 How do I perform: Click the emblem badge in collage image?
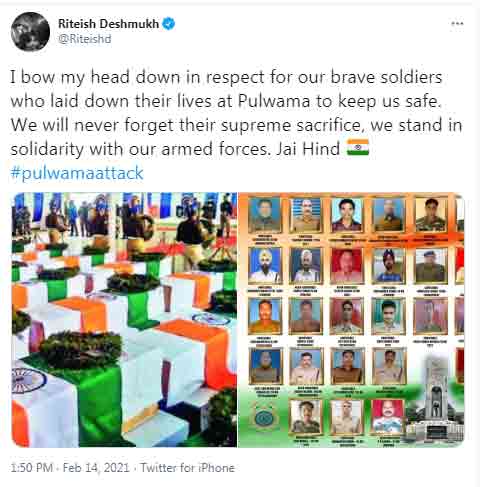pos(264,418)
